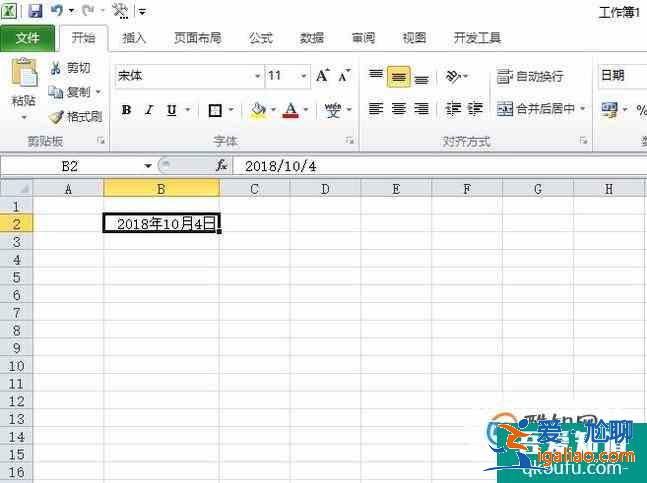Viewport: 647px width, 483px height.
Task: Expand the border style dropdown arrow
Action: pyautogui.click(x=231, y=110)
